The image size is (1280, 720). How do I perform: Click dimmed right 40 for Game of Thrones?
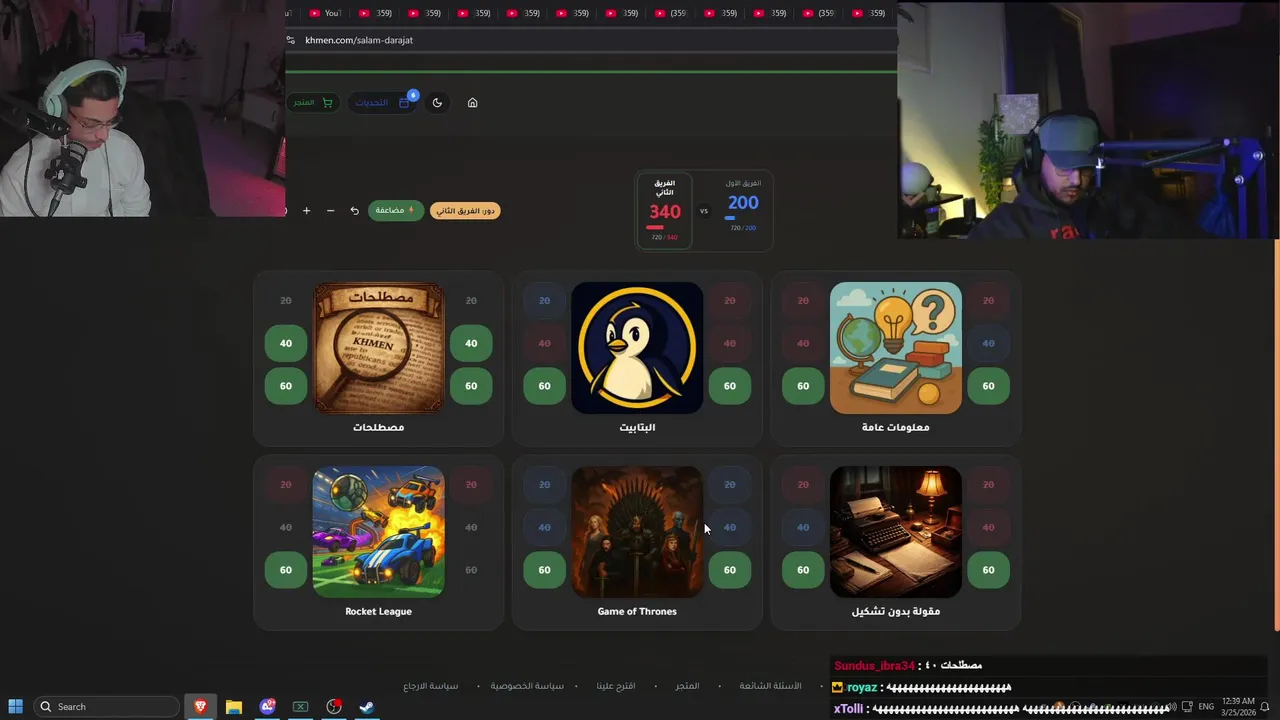coord(730,527)
